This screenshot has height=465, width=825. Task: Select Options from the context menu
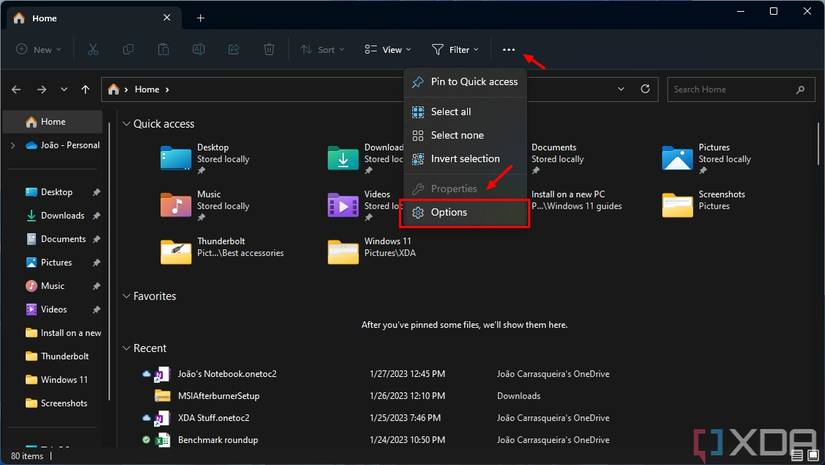[x=465, y=212]
